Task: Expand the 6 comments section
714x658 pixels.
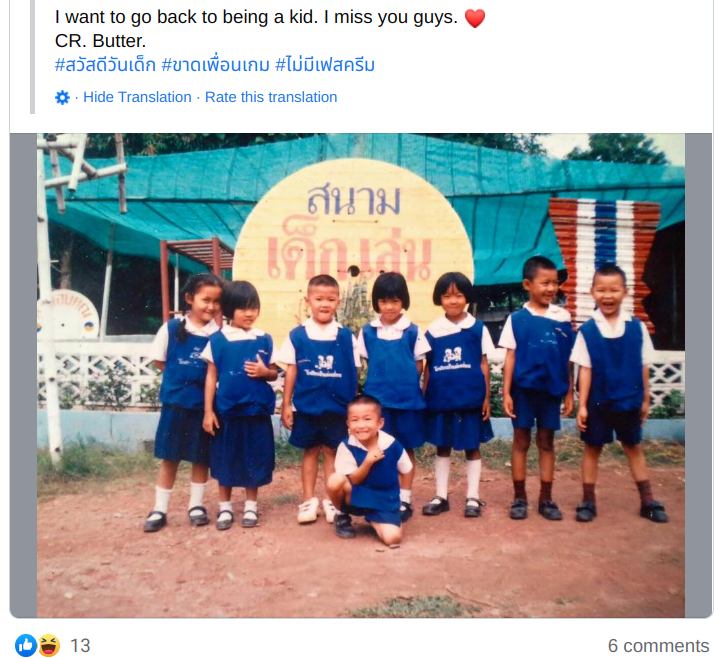Action: pos(658,646)
